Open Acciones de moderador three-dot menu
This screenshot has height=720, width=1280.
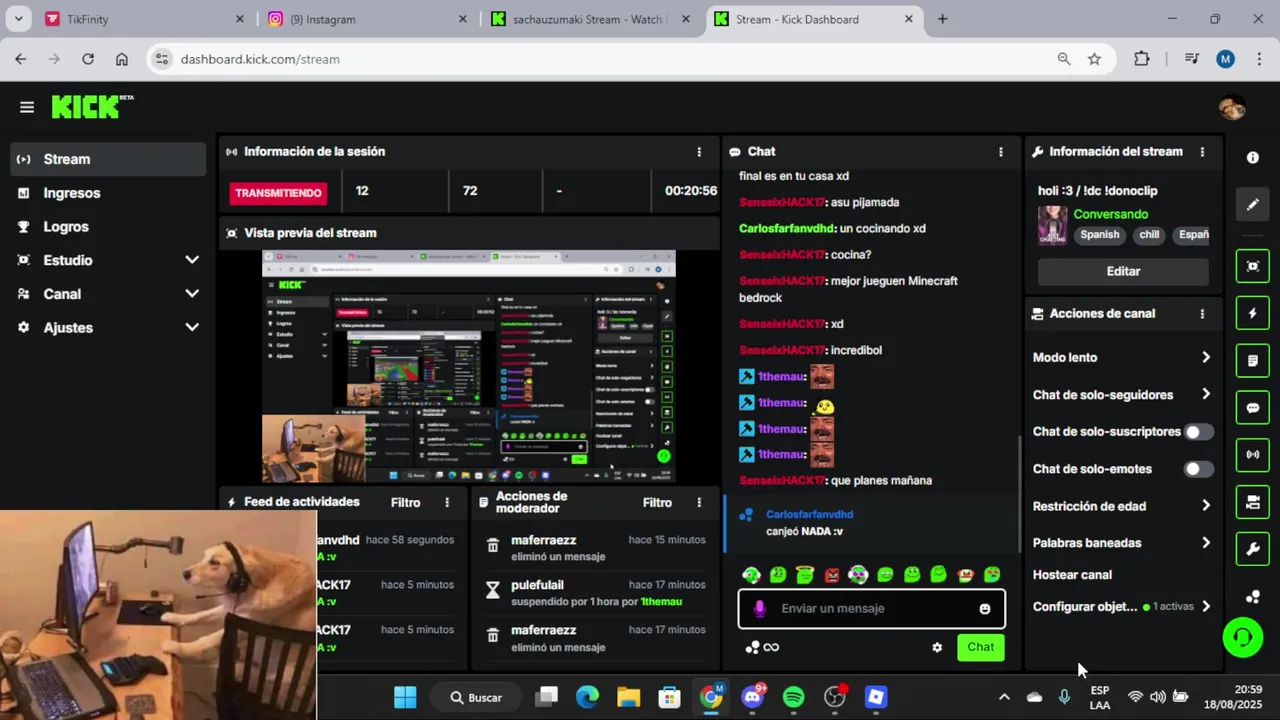(x=699, y=503)
